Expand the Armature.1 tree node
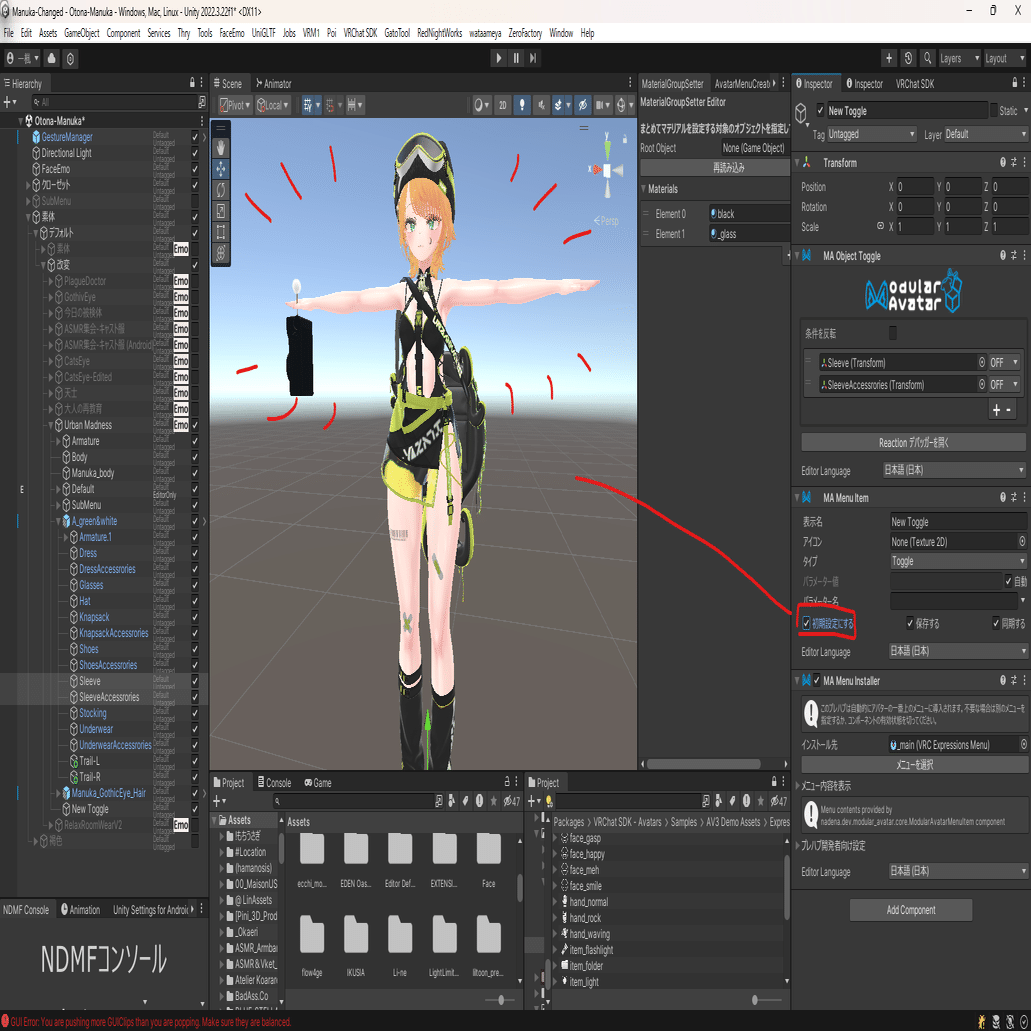This screenshot has width=1031, height=1031. [66, 537]
